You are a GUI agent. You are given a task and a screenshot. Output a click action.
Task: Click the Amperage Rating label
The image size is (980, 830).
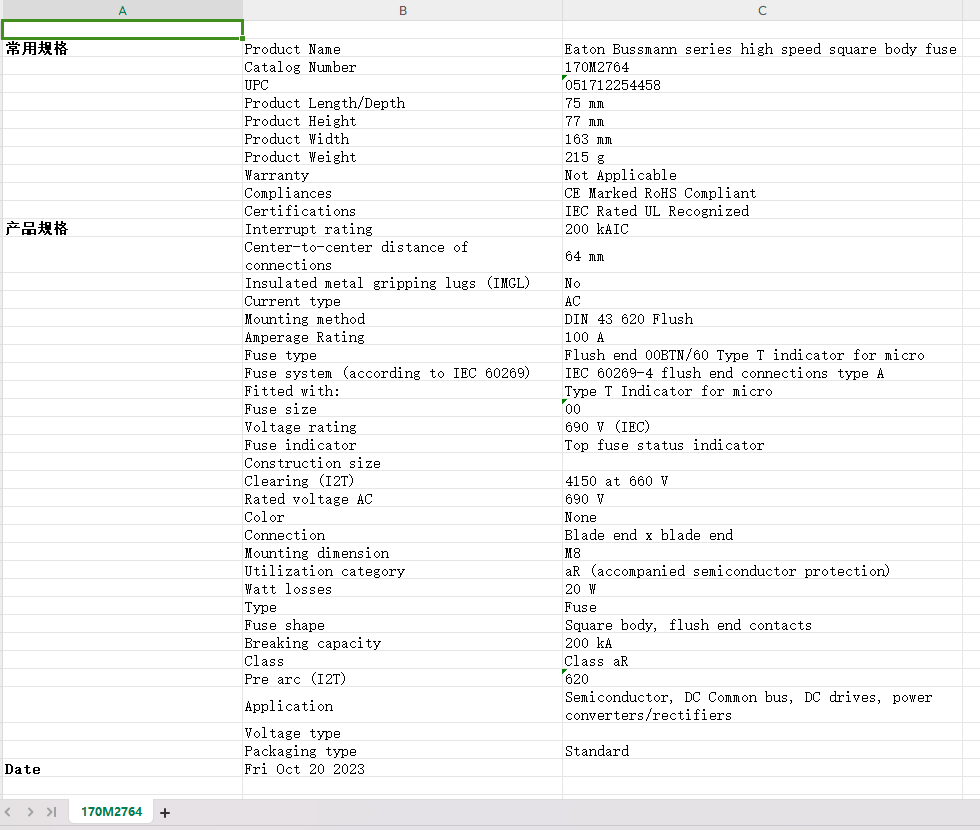402,337
